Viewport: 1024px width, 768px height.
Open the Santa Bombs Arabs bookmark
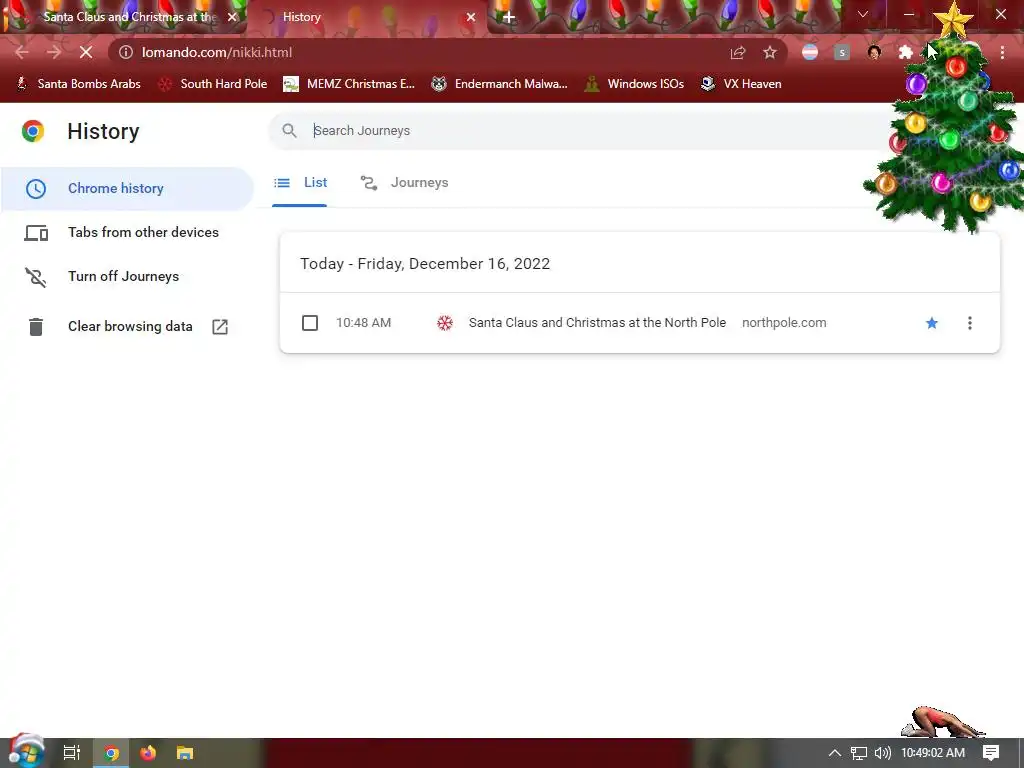point(78,84)
